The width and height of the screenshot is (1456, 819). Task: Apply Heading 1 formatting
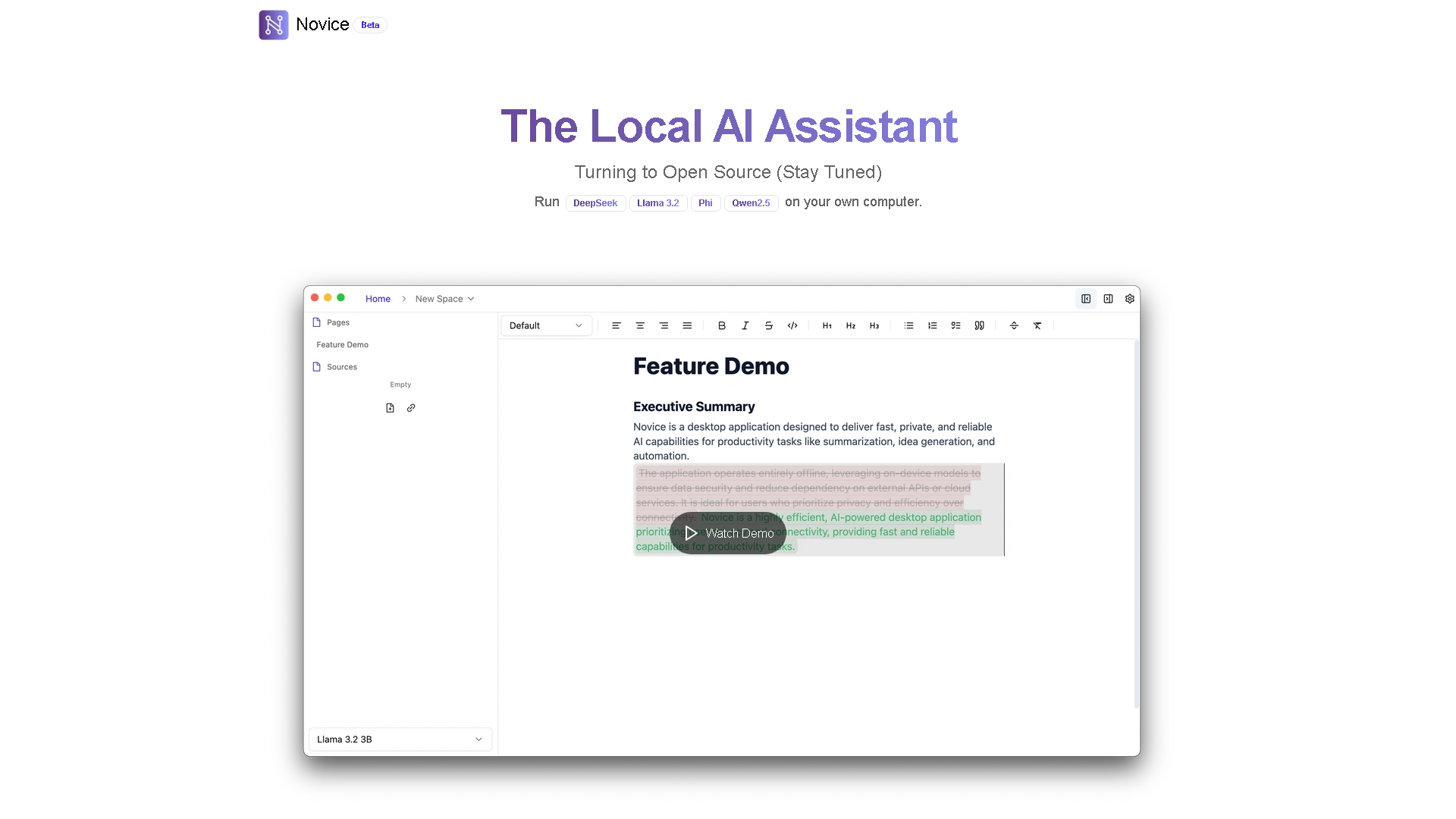pos(827,325)
